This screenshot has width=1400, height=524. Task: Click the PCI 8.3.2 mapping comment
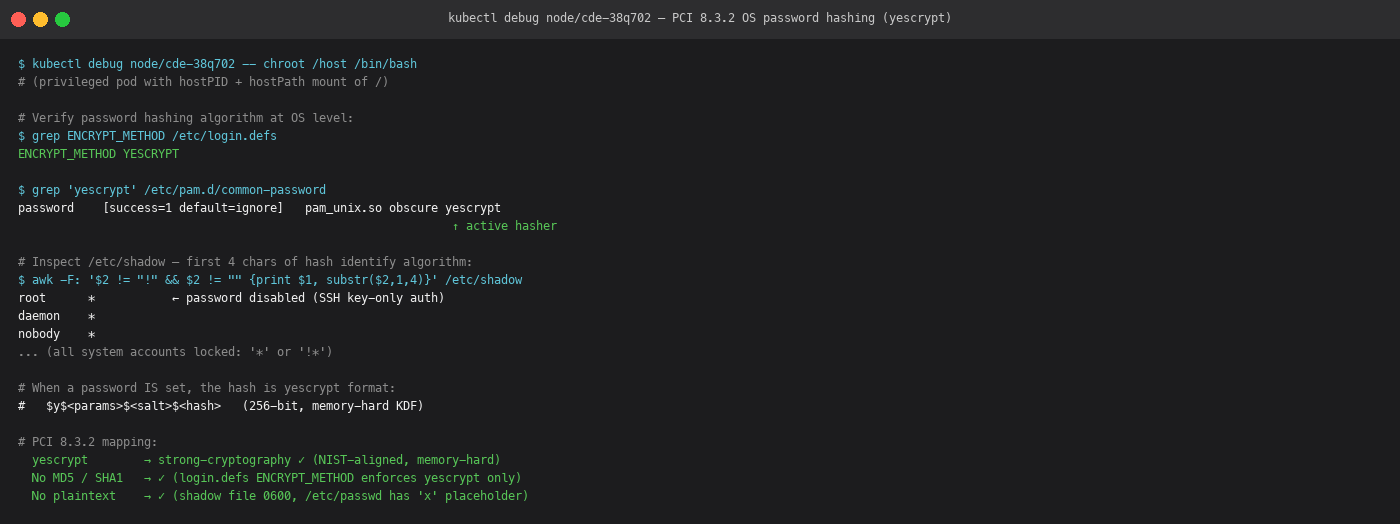coord(88,442)
